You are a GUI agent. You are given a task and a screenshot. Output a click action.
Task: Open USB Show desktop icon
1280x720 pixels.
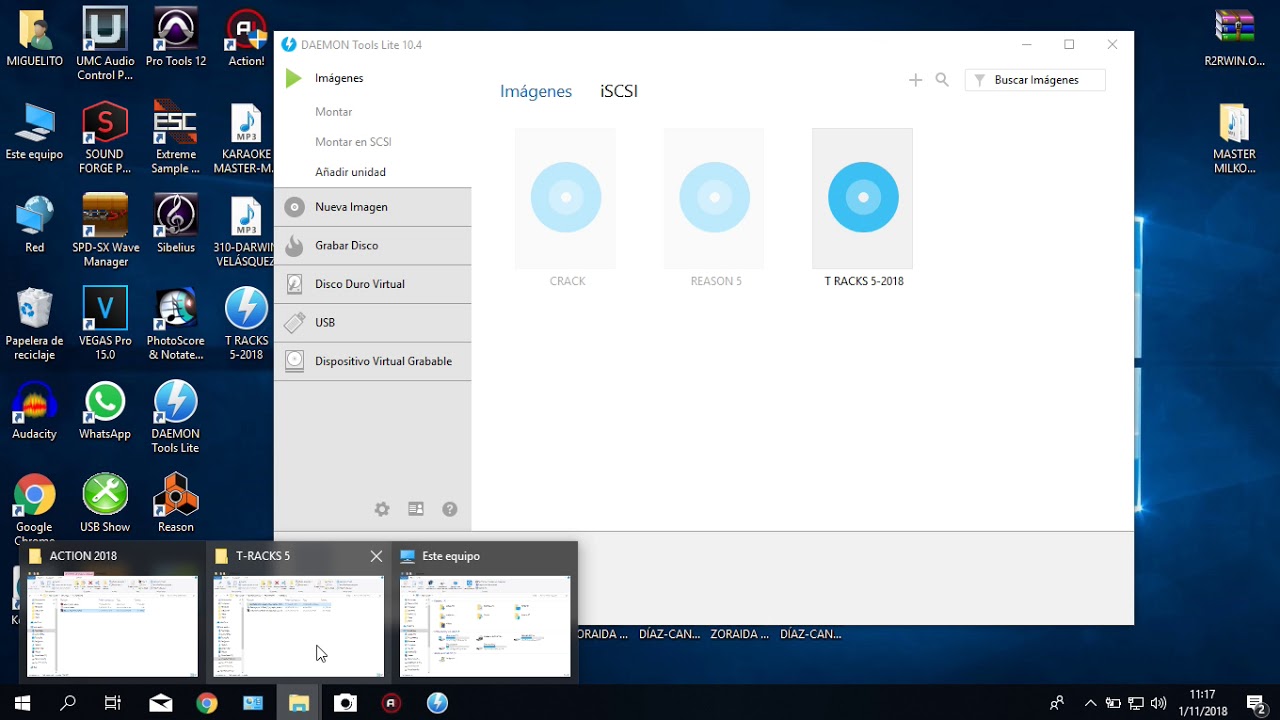tap(105, 504)
